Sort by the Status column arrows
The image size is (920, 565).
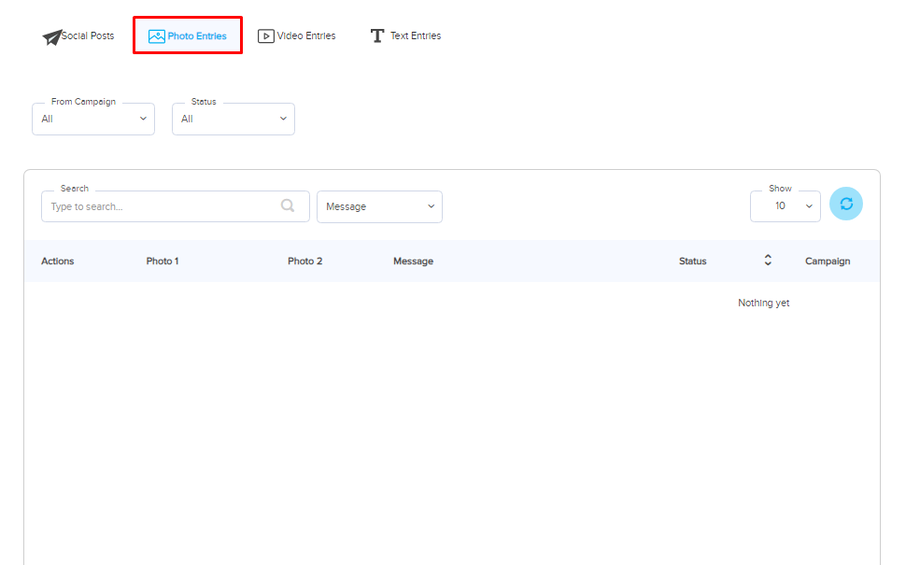point(767,260)
